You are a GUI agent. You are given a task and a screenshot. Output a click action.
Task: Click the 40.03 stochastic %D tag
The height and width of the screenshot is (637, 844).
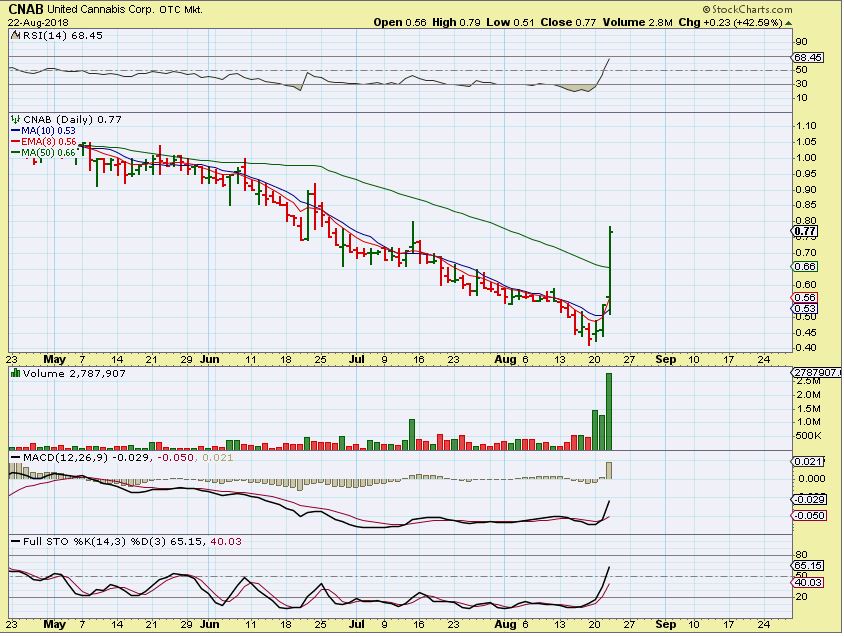[808, 583]
